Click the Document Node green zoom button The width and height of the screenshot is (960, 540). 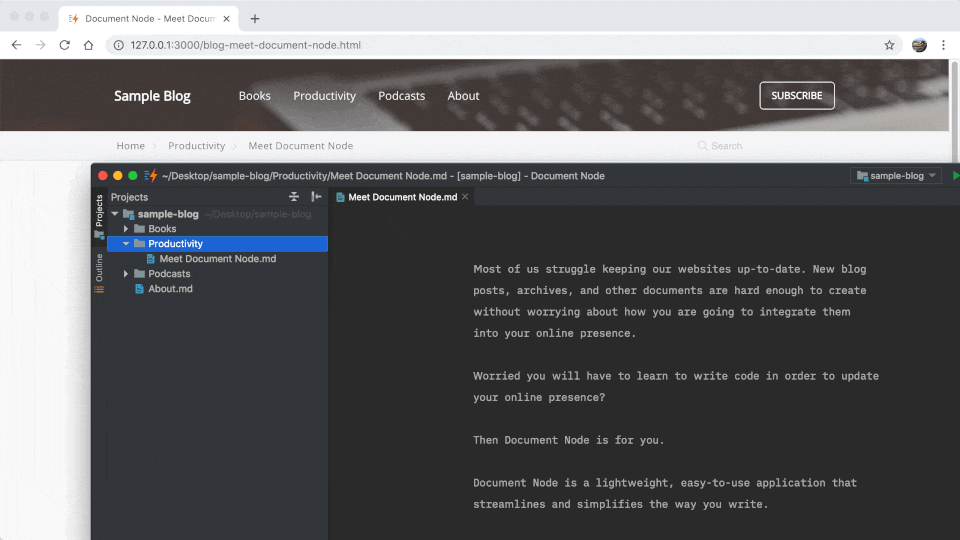coord(133,176)
